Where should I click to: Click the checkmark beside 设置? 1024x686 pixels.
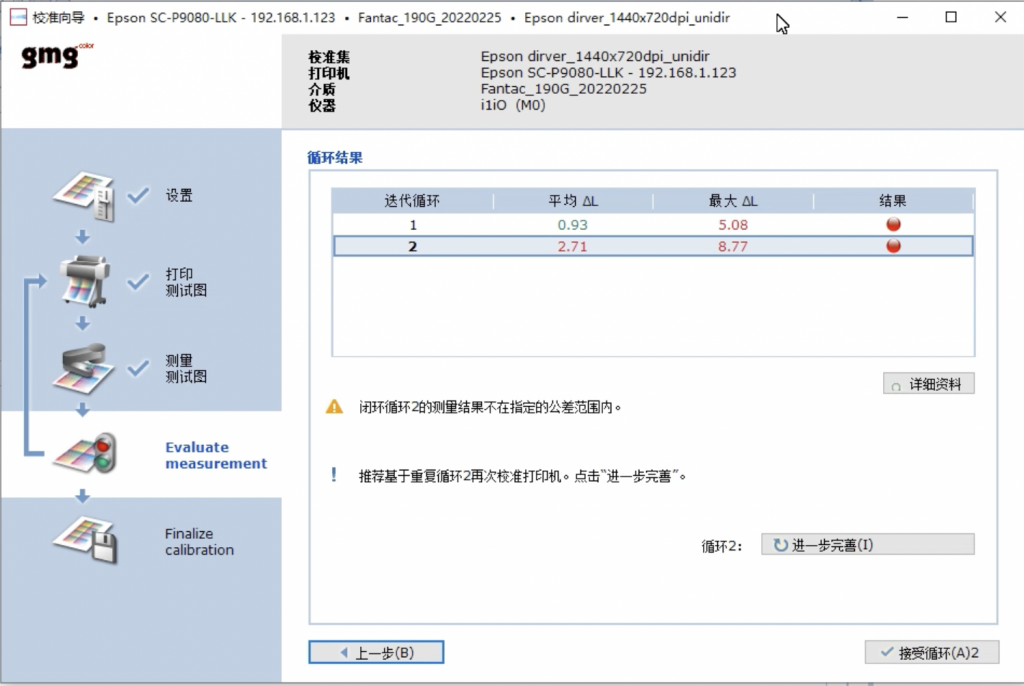[x=138, y=195]
